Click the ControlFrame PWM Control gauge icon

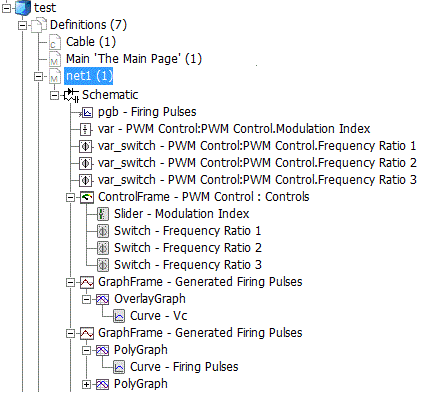pos(87,197)
